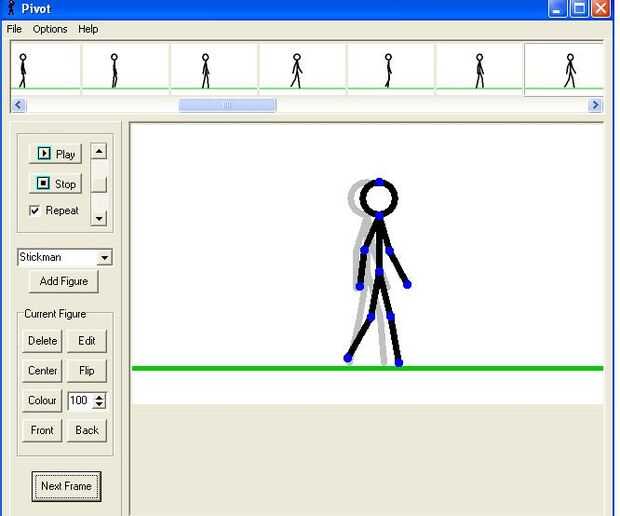Click the stickman back foot handle

[348, 358]
